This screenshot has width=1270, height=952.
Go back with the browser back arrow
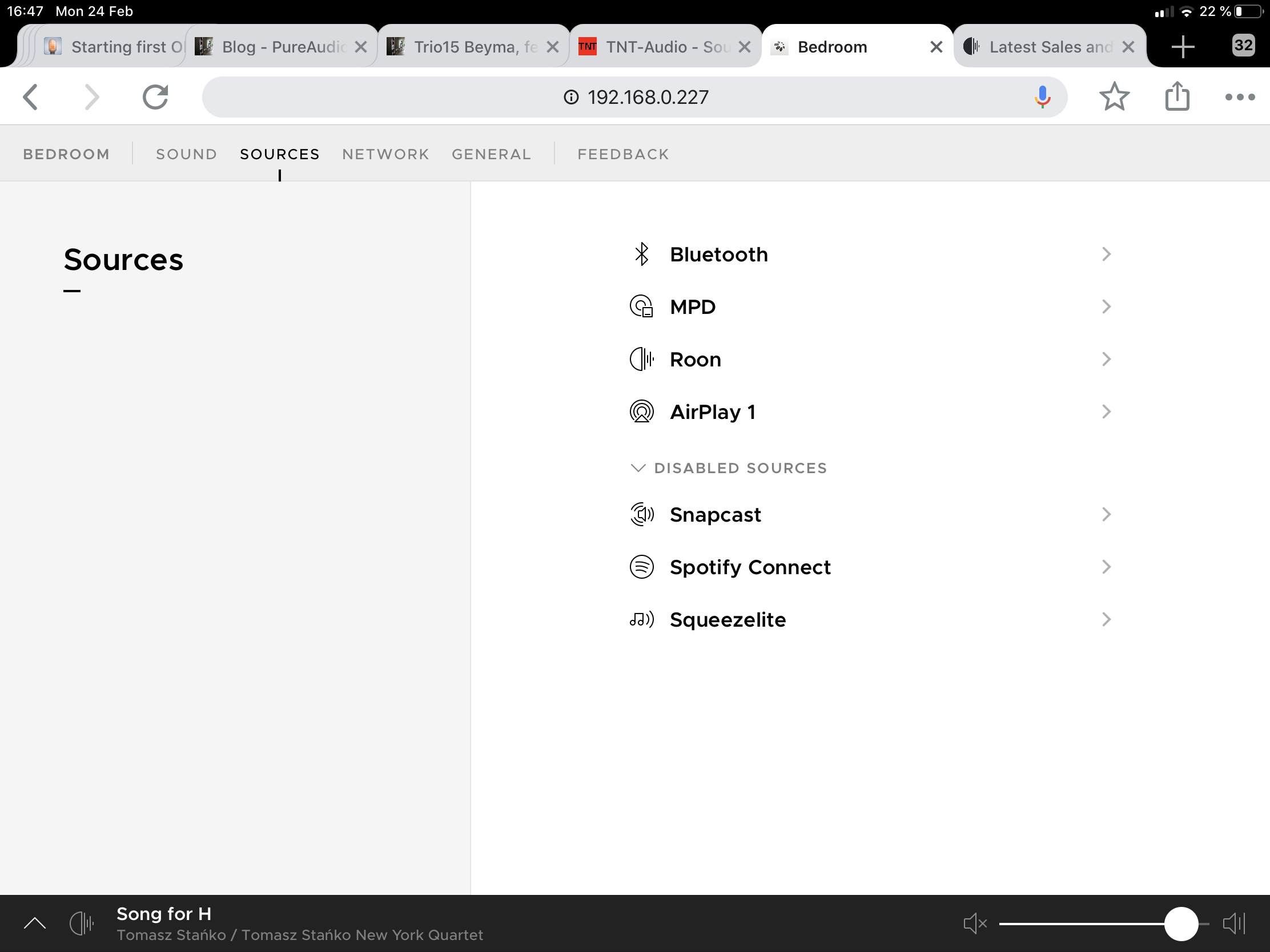tap(31, 97)
